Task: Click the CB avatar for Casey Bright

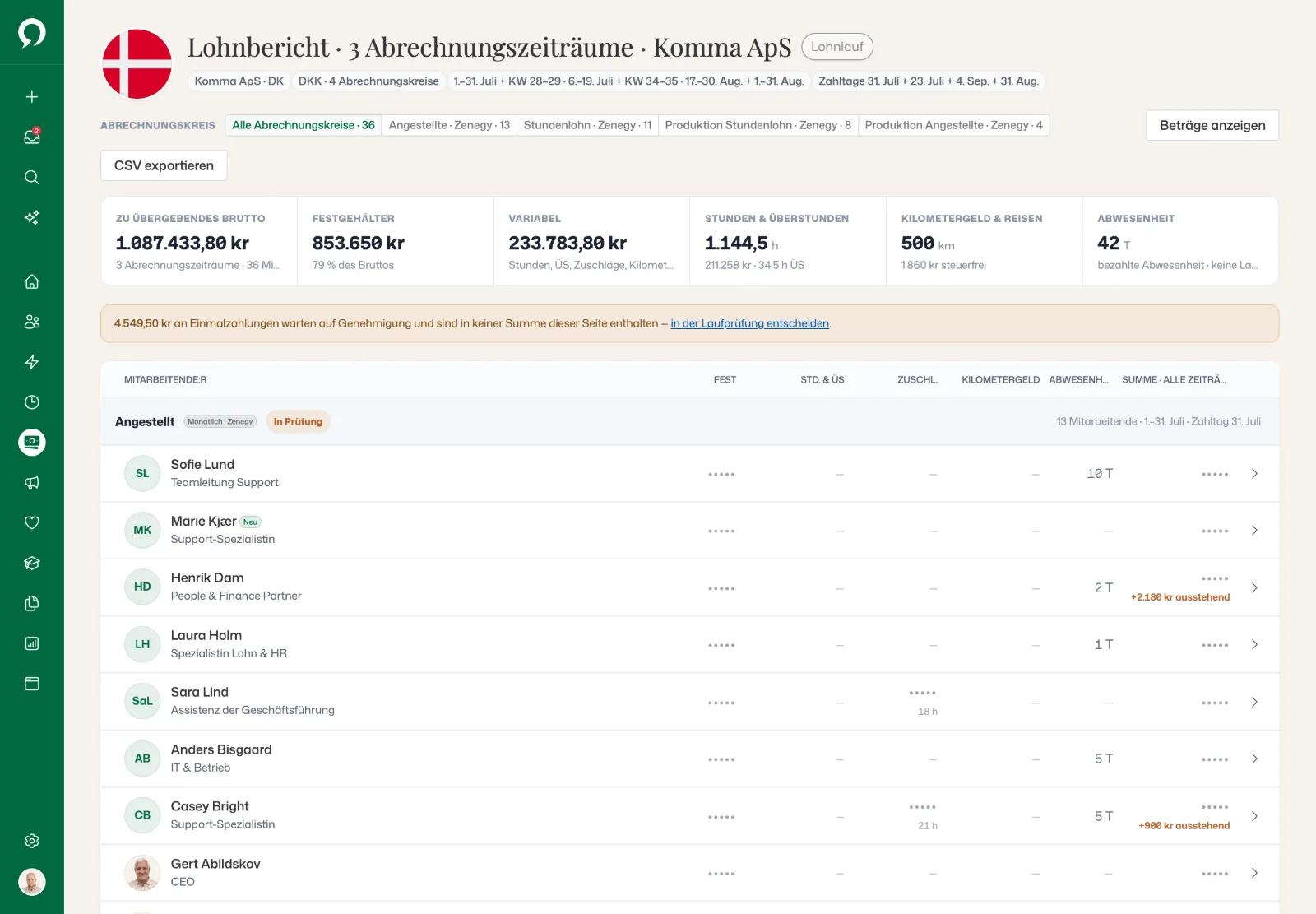Action: (x=142, y=815)
